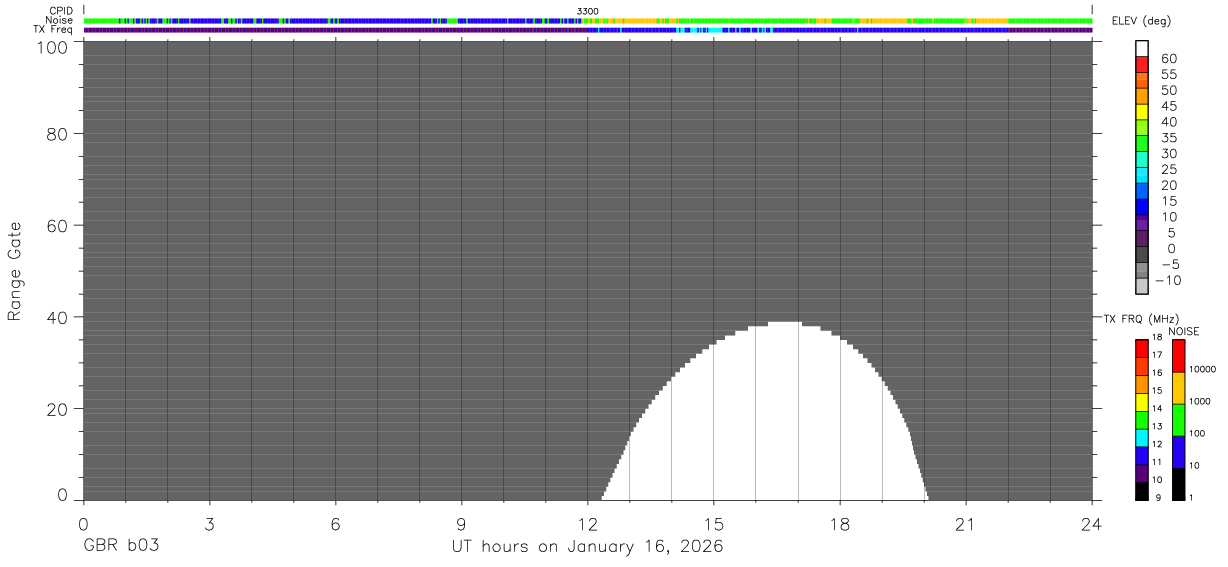Screen dimensions: 1228x567
Task: Click the x-axis tick label '3'
Action: (x=209, y=523)
